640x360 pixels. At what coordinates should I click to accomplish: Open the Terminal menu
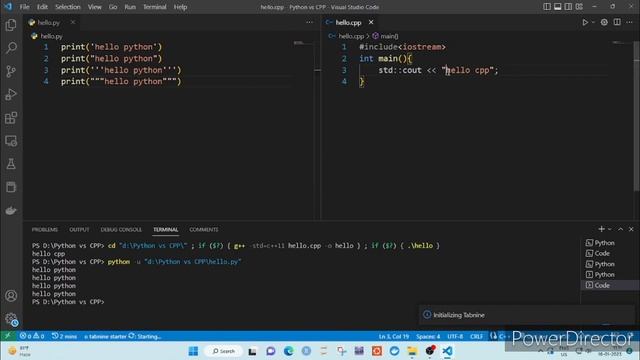click(155, 7)
